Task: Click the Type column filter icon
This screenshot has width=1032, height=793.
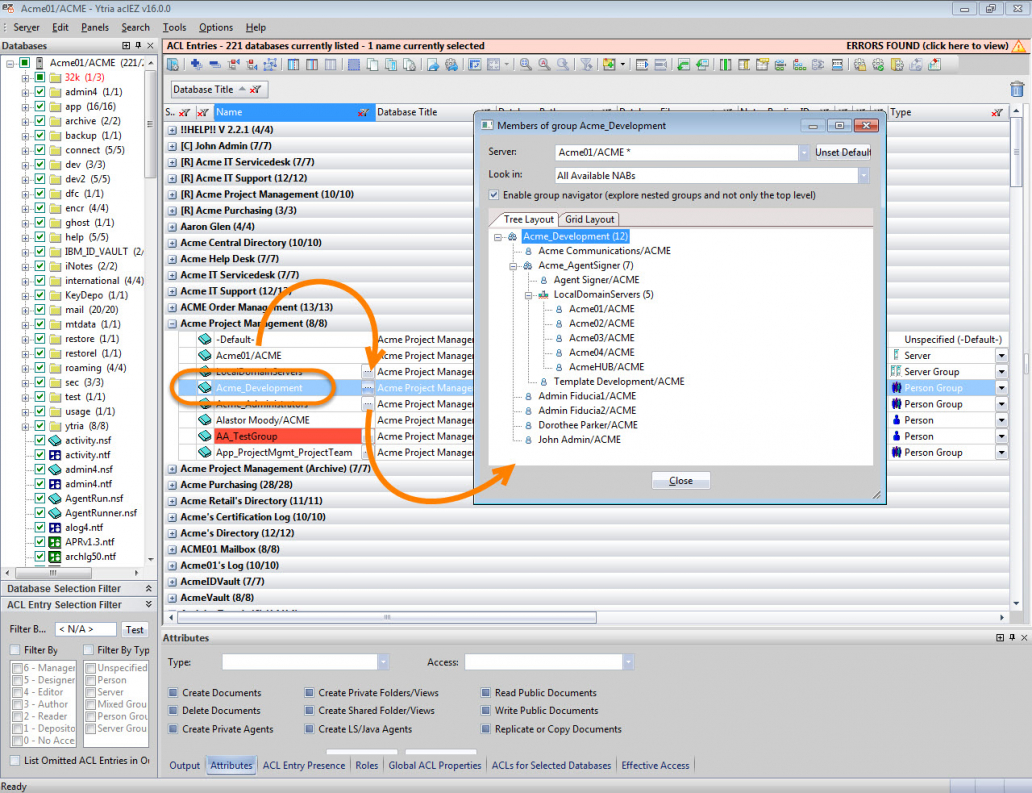Action: pyautogui.click(x=997, y=113)
